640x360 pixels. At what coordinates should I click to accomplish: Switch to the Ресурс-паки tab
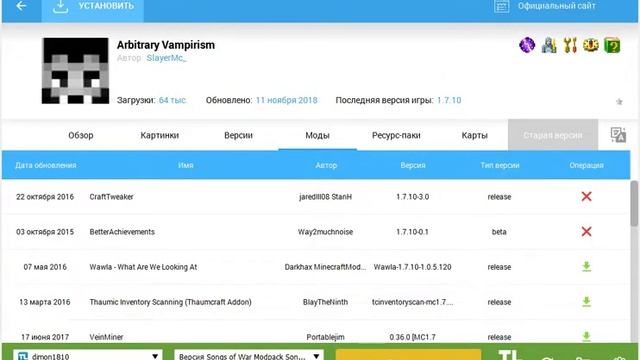pos(396,135)
